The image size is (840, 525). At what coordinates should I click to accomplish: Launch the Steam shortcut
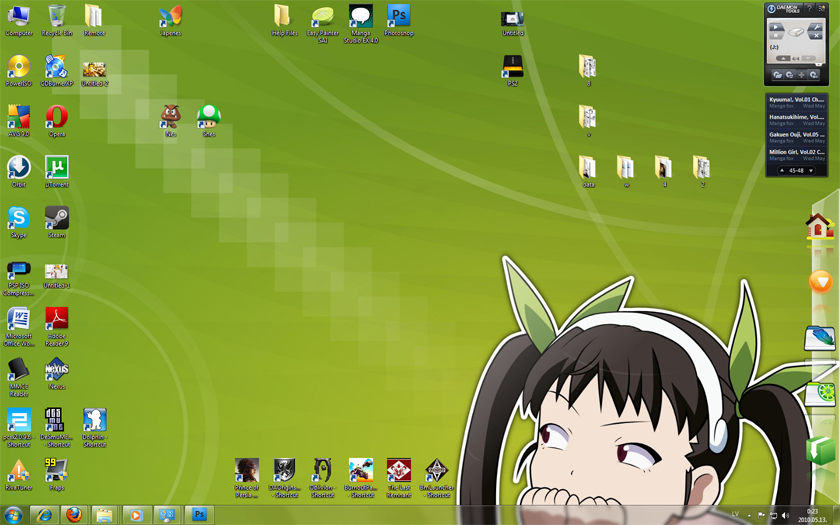click(x=57, y=222)
